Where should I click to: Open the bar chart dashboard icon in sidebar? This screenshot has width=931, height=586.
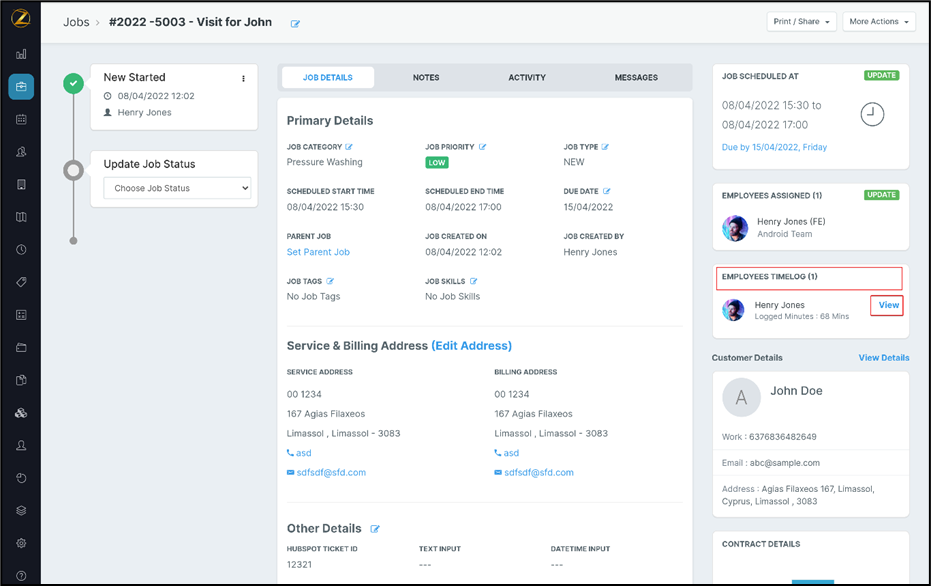coord(21,54)
